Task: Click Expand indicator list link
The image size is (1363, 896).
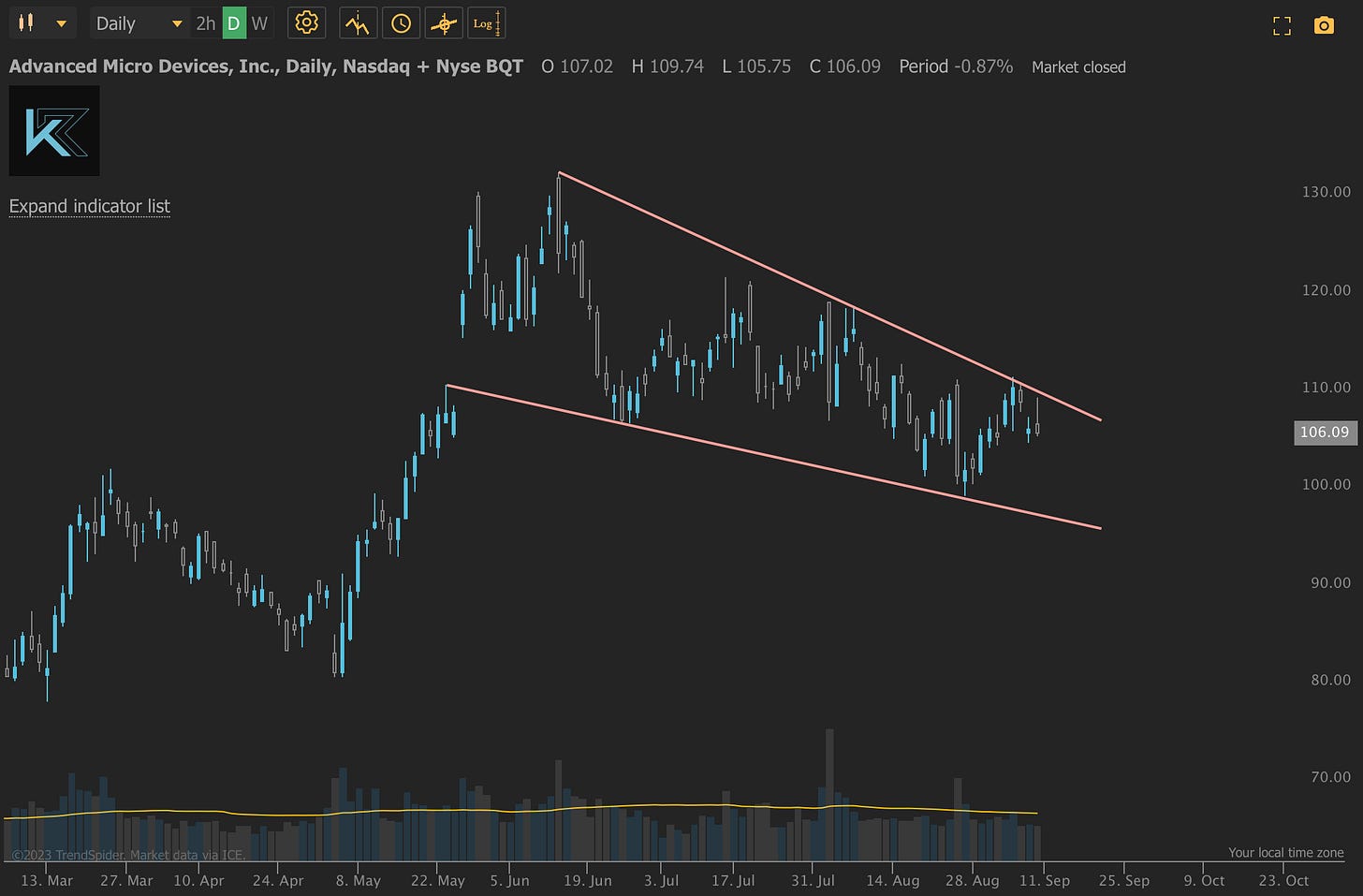Action: [90, 206]
